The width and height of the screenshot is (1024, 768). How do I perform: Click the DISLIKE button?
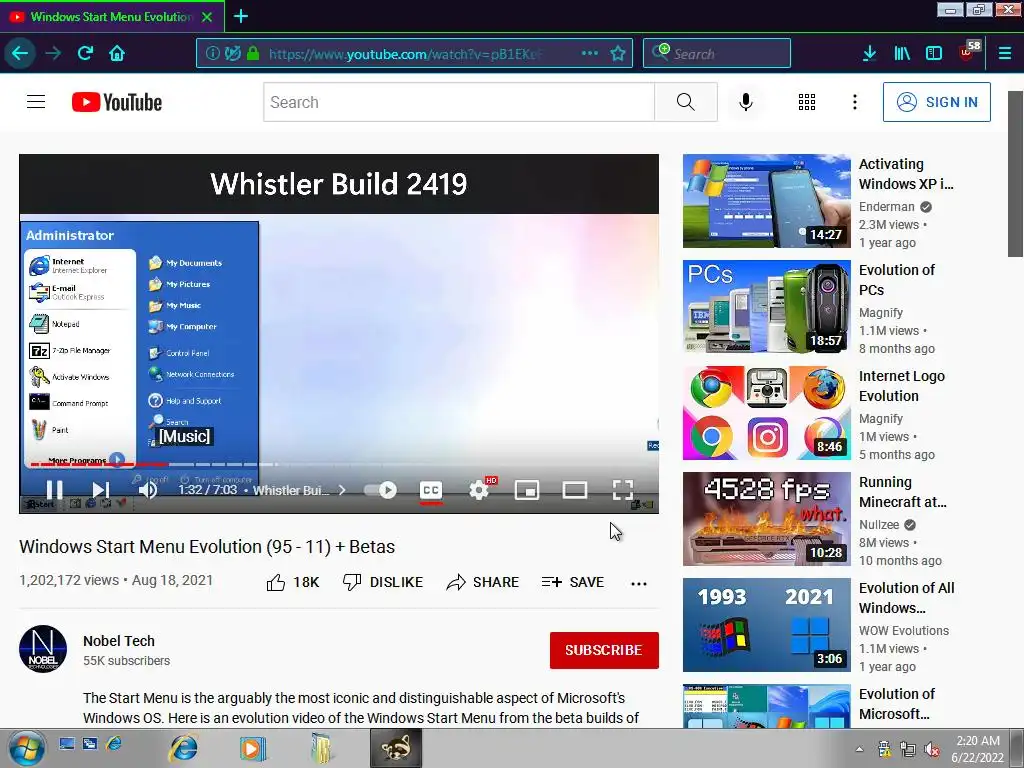pos(383,582)
